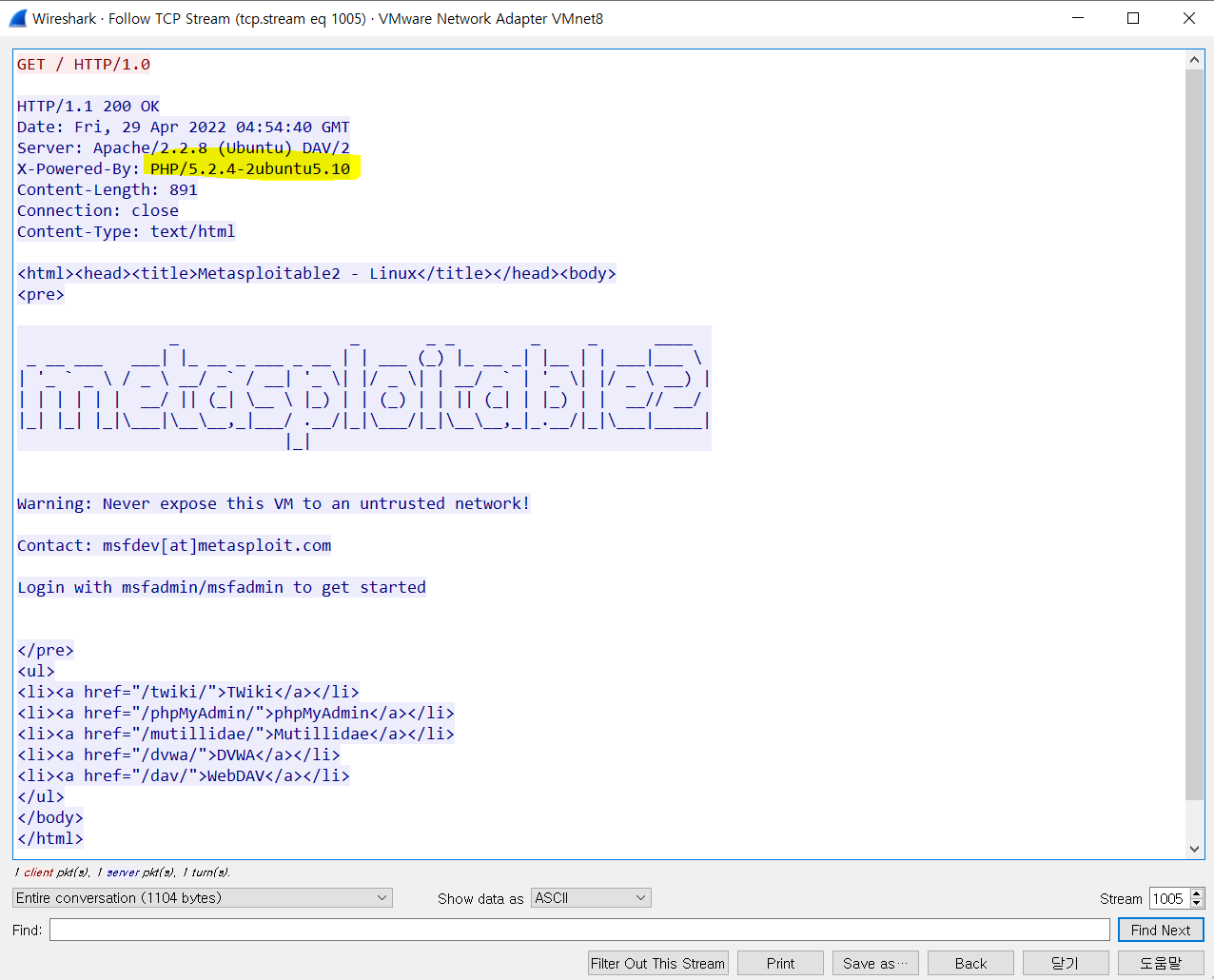Click the Connection: close line
Viewport: 1214px width, 980px height.
click(x=98, y=210)
